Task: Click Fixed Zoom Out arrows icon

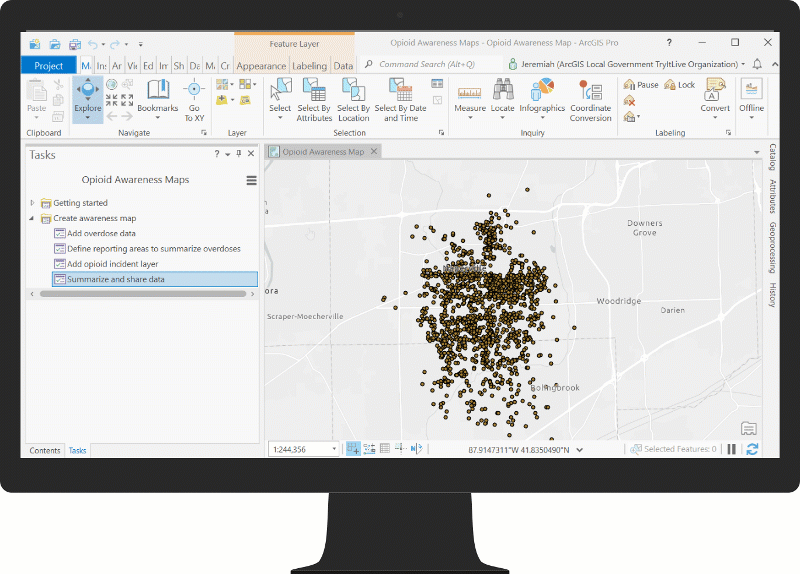Action: [128, 100]
